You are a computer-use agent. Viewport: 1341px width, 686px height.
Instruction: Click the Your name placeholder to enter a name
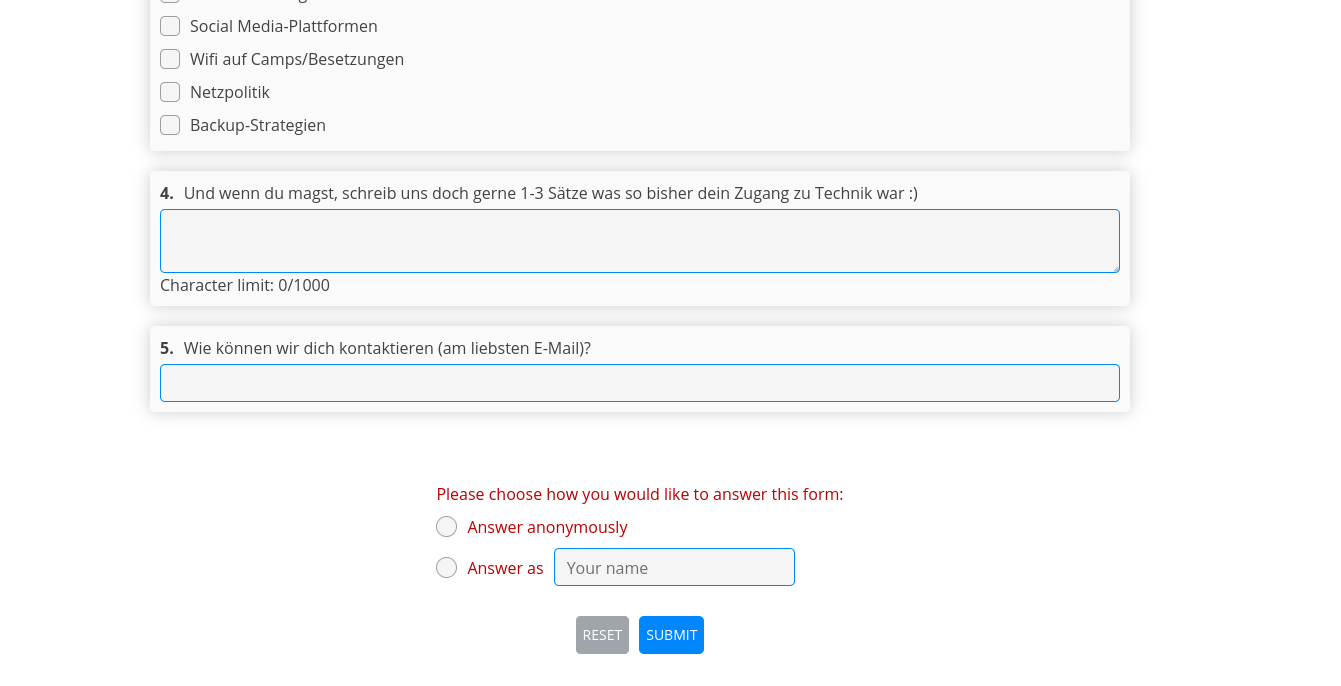(x=674, y=567)
